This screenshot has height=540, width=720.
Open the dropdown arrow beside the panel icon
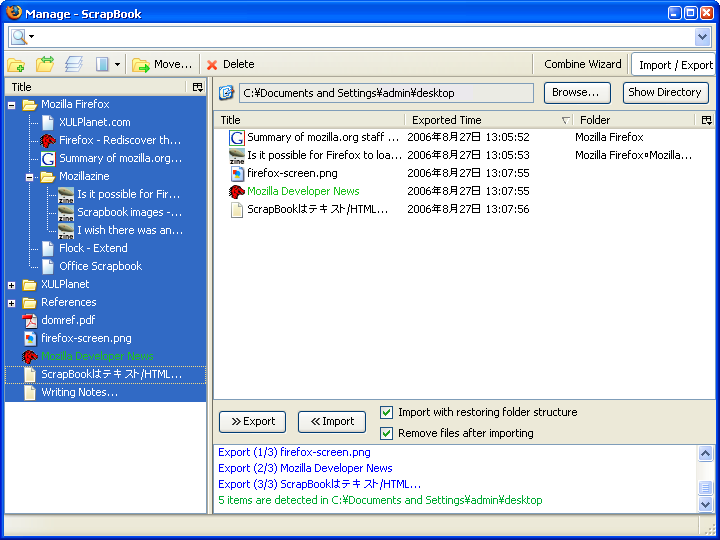pyautogui.click(x=118, y=64)
